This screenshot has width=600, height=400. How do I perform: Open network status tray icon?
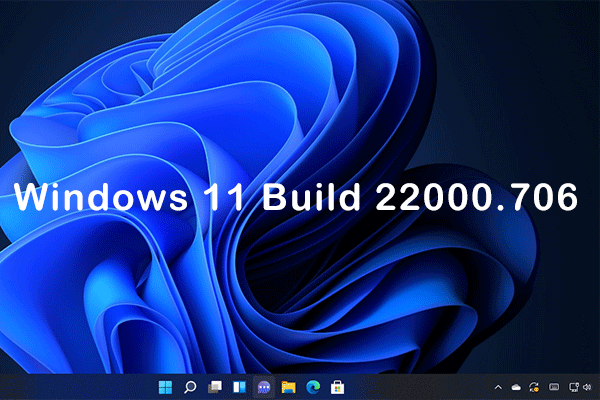click(574, 387)
